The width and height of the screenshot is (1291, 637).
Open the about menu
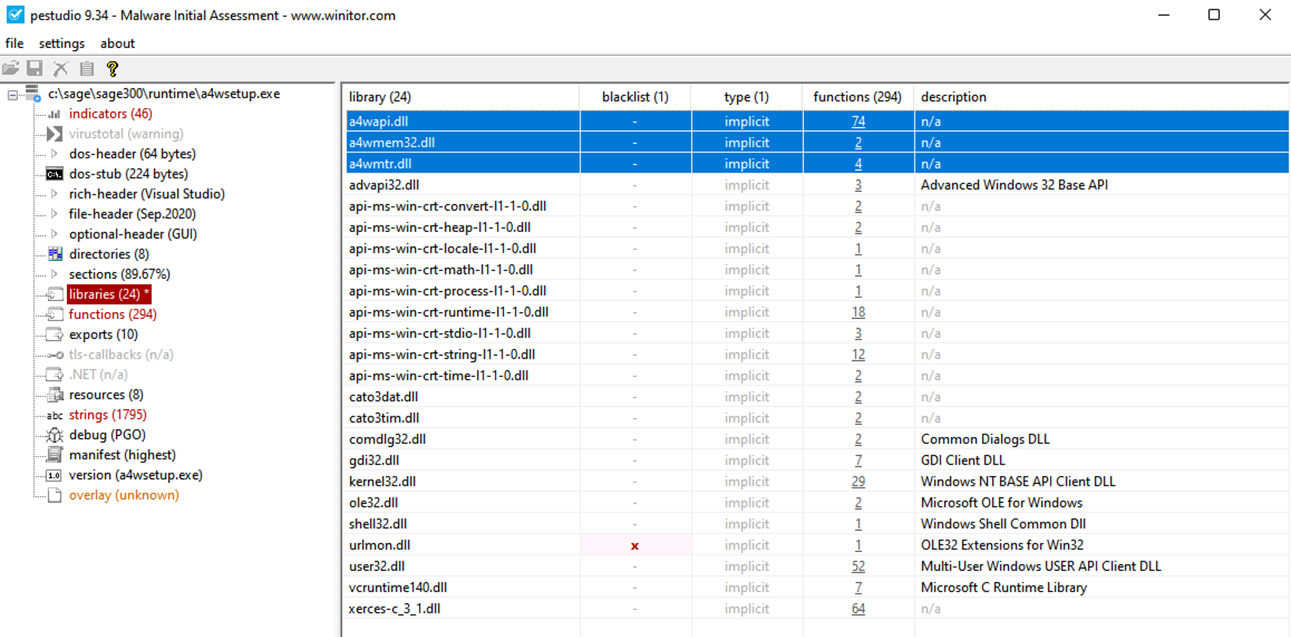(x=117, y=44)
